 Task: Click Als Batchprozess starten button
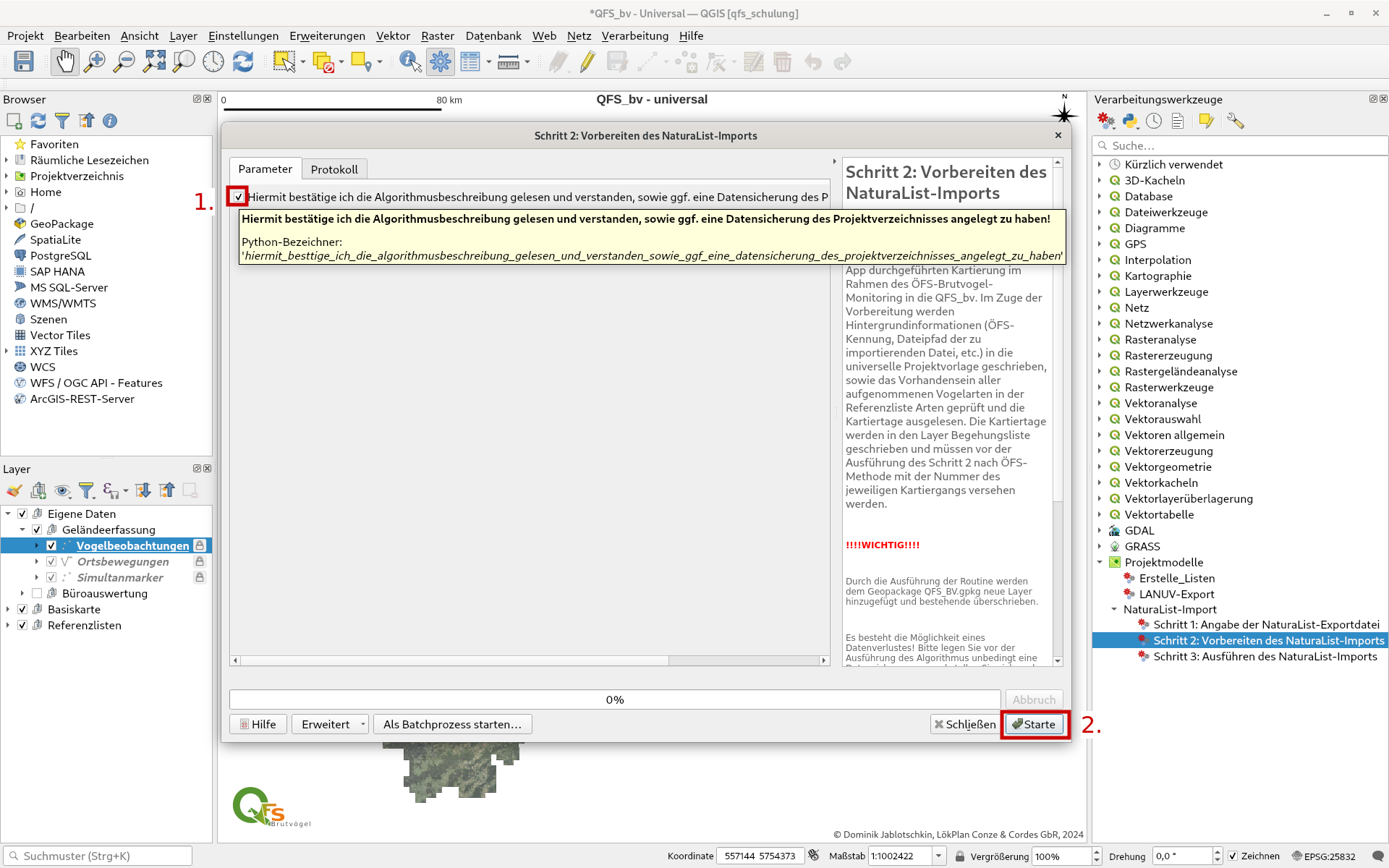click(452, 724)
